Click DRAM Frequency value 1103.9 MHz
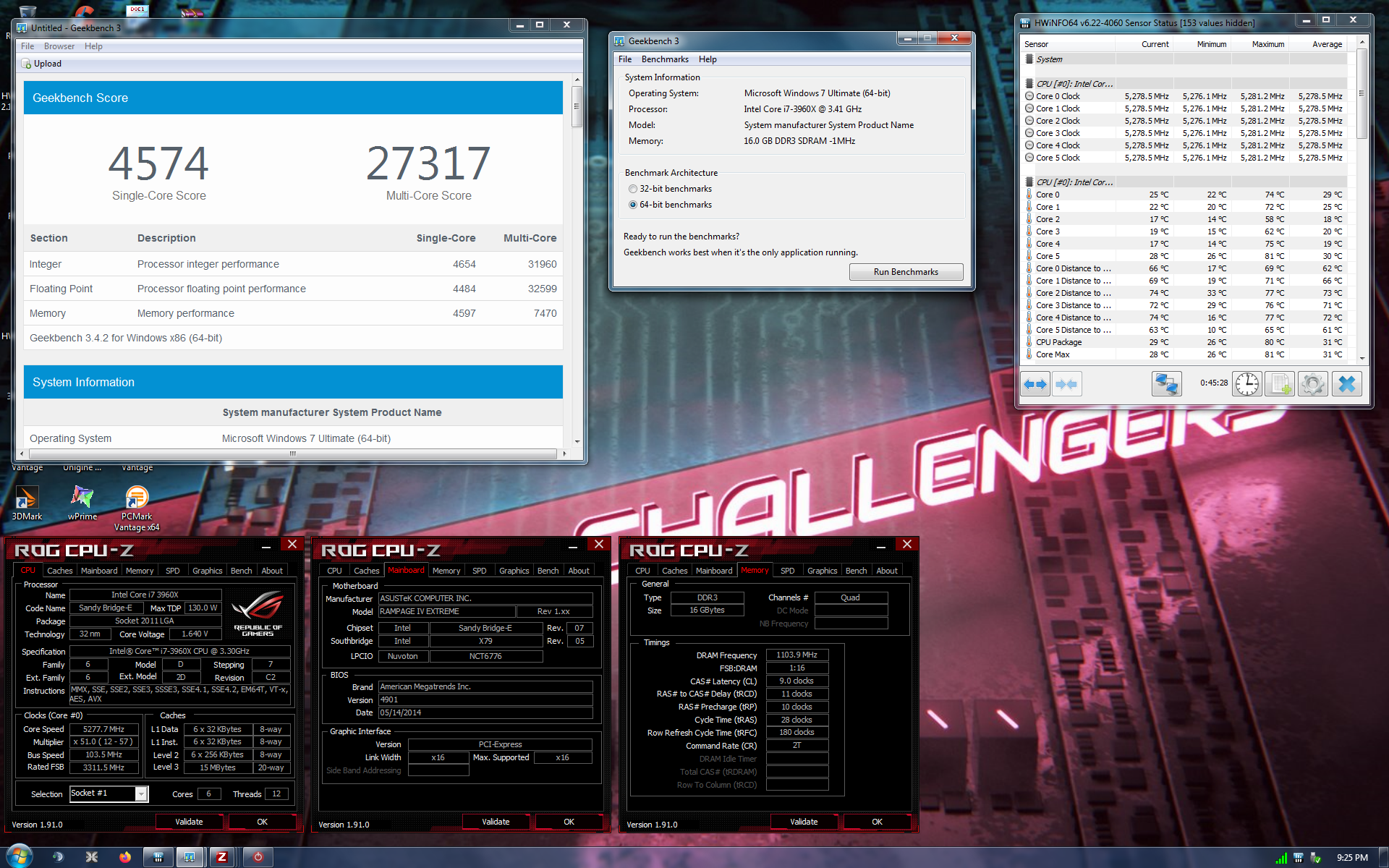 click(797, 655)
